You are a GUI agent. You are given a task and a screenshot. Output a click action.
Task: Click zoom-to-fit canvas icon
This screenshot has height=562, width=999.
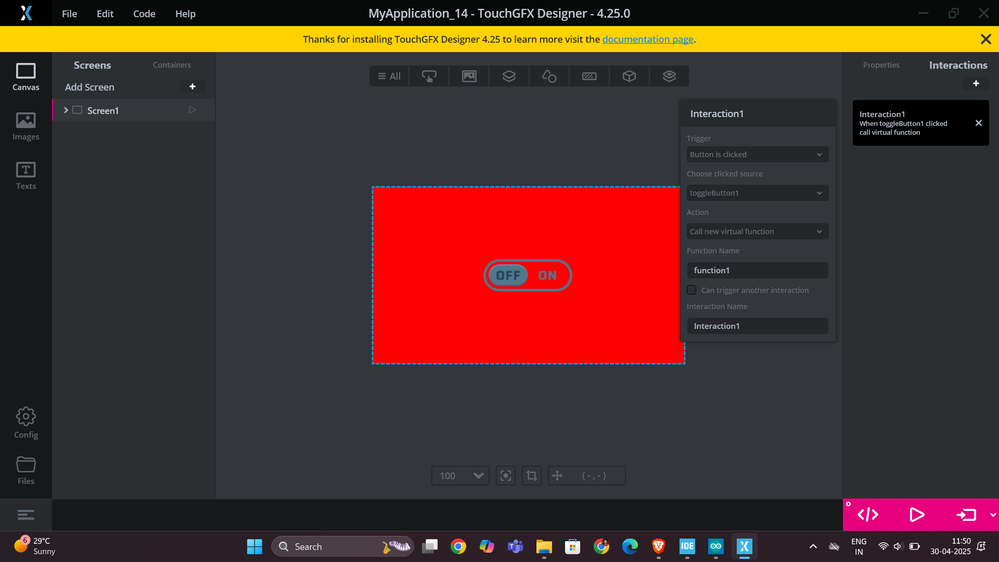[x=505, y=475]
